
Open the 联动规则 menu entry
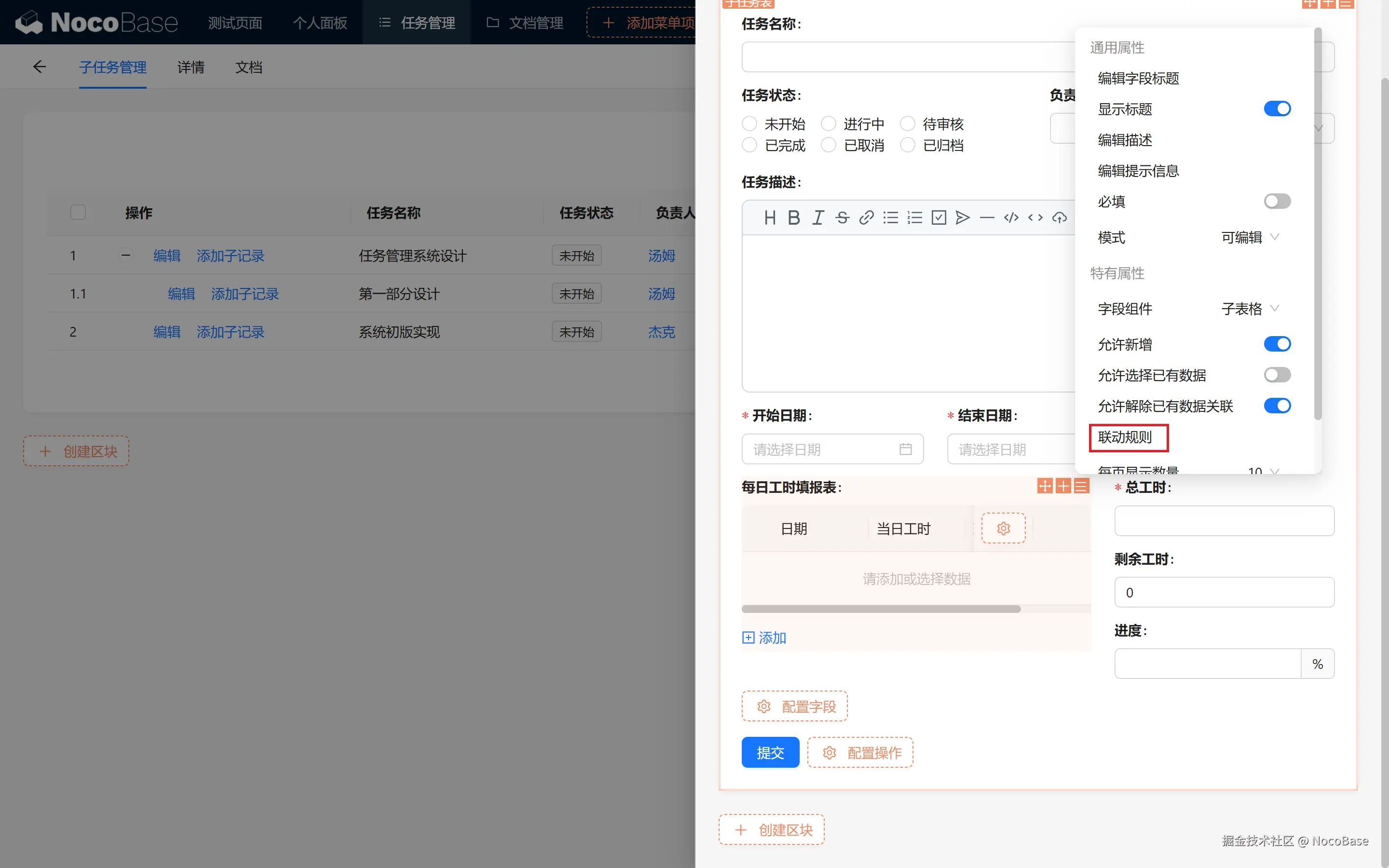pos(1125,437)
